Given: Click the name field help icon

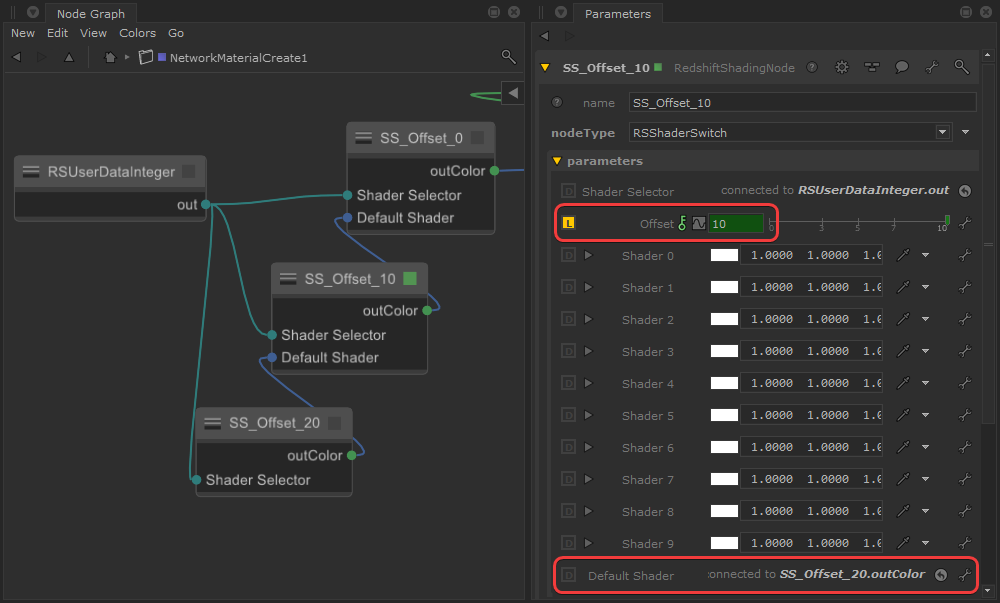Looking at the screenshot, I should coord(557,102).
